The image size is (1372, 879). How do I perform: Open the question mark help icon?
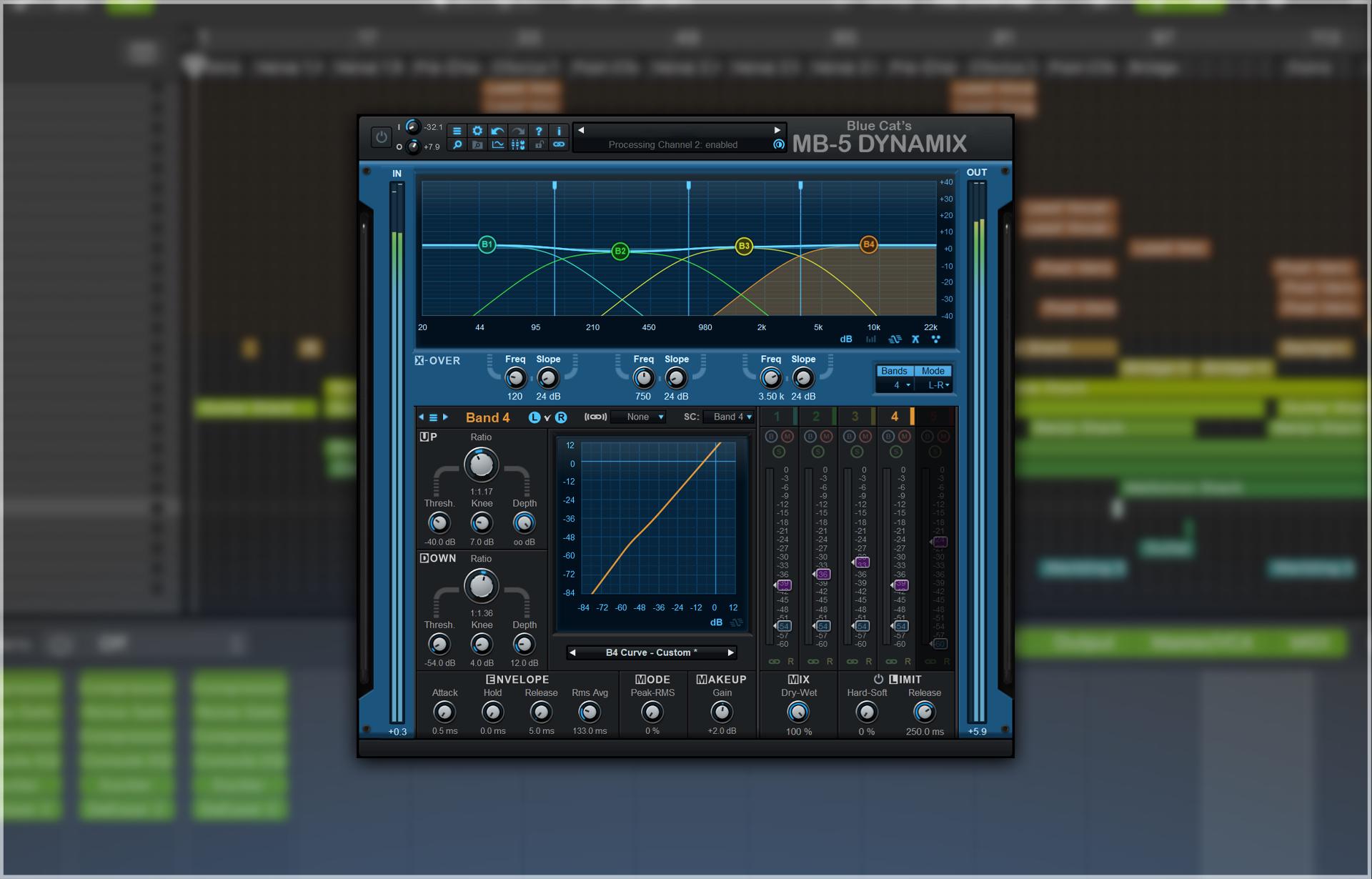(x=539, y=131)
